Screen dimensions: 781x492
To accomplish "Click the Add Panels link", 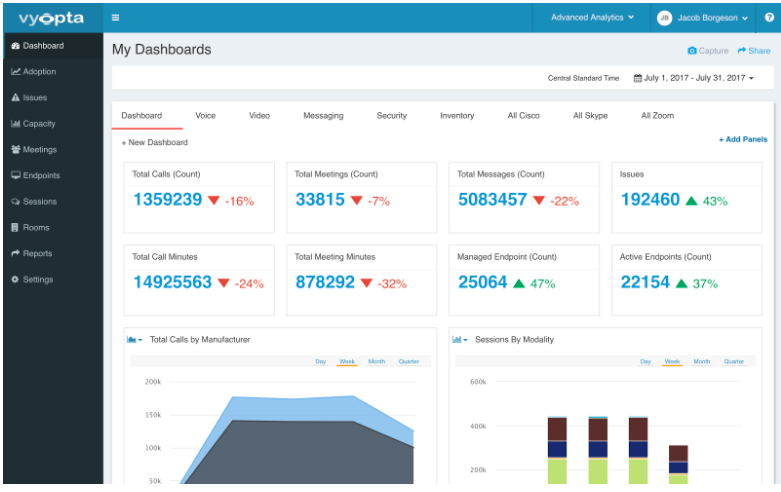I will (743, 139).
